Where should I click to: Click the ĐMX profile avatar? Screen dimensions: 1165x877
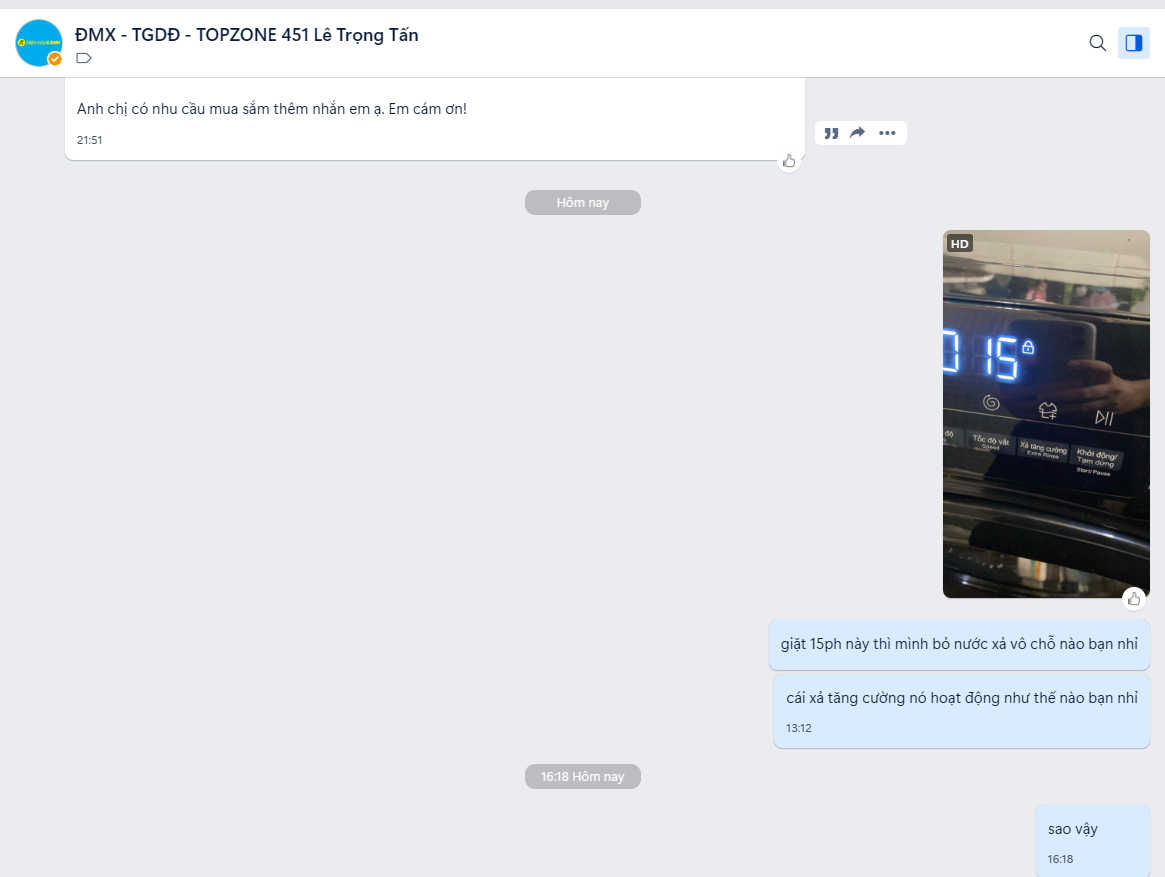point(38,42)
